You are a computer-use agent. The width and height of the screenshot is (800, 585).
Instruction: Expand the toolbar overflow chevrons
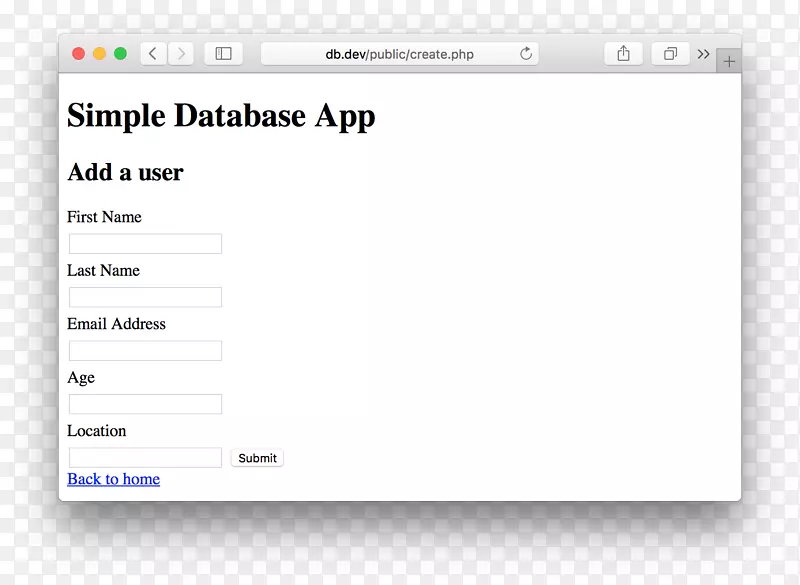pos(704,54)
